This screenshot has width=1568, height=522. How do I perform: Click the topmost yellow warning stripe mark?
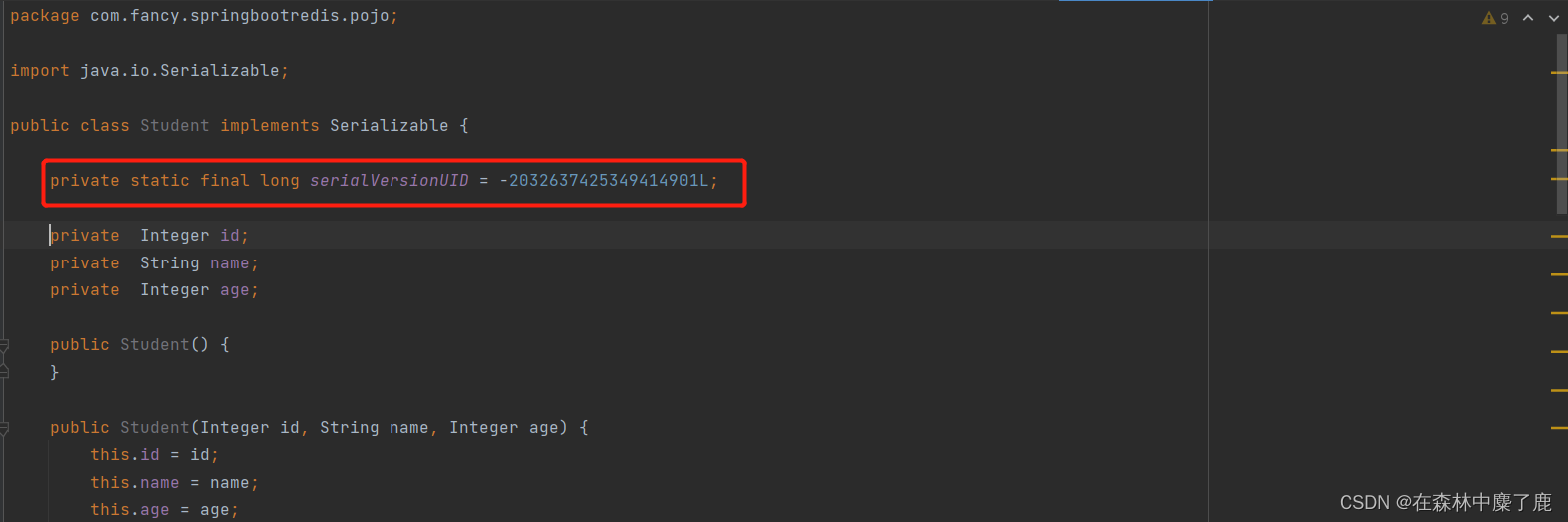pos(1559,72)
